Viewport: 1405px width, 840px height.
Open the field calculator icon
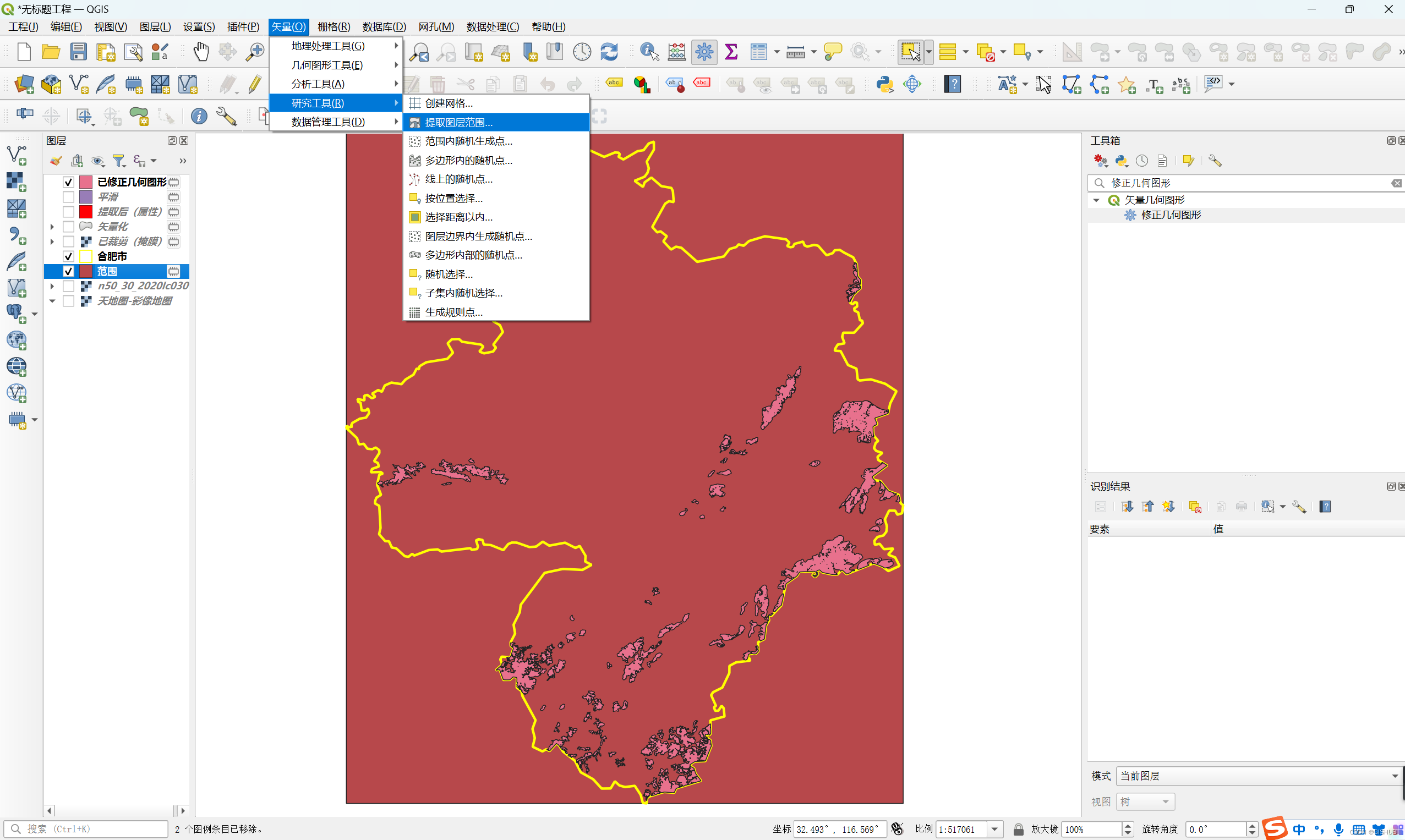coord(677,52)
